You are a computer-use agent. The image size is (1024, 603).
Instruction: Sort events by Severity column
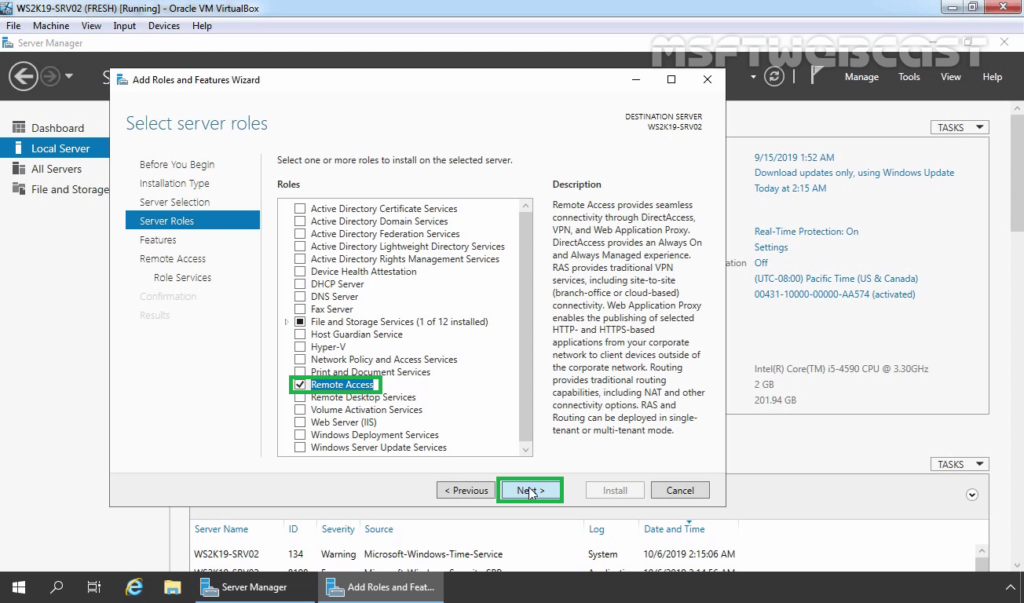(338, 529)
